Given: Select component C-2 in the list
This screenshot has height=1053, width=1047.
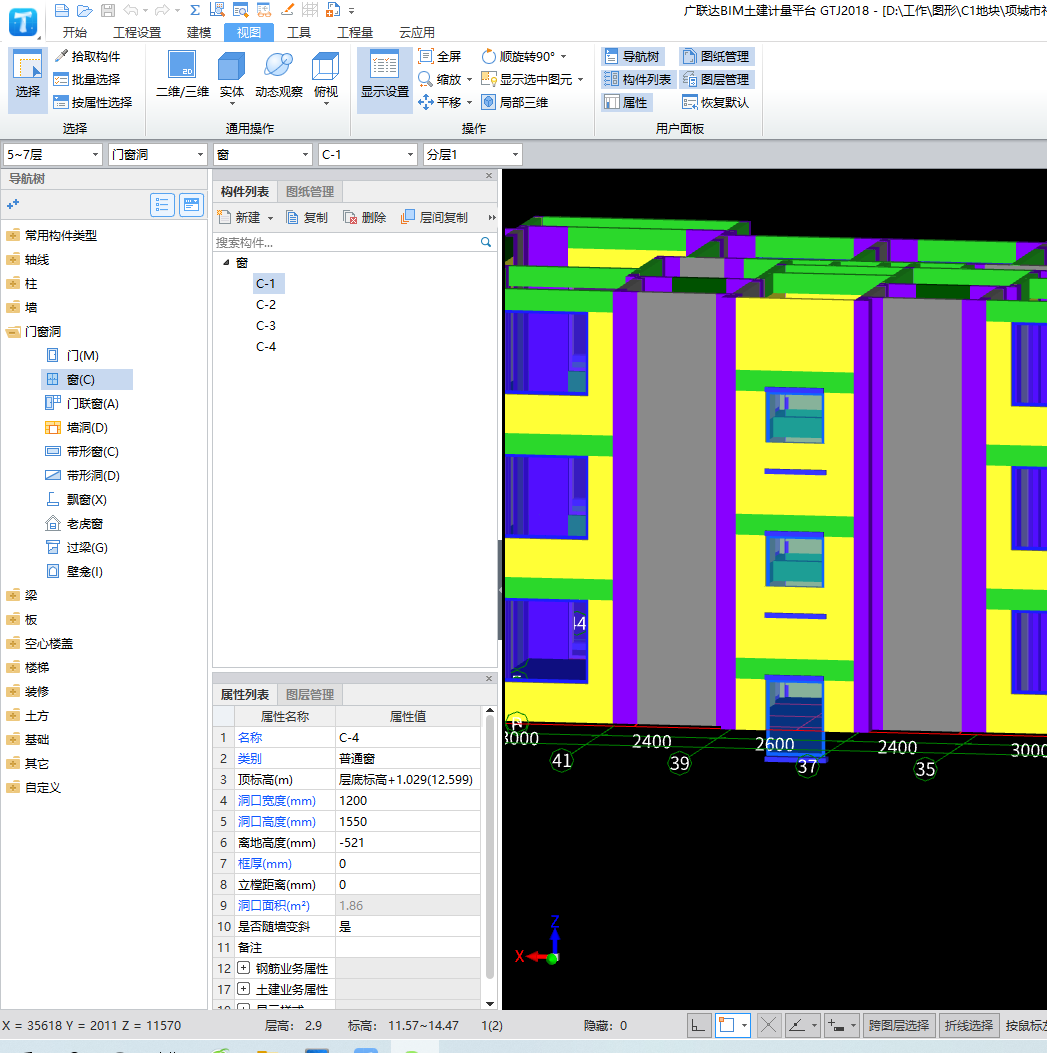Looking at the screenshot, I should pyautogui.click(x=265, y=304).
